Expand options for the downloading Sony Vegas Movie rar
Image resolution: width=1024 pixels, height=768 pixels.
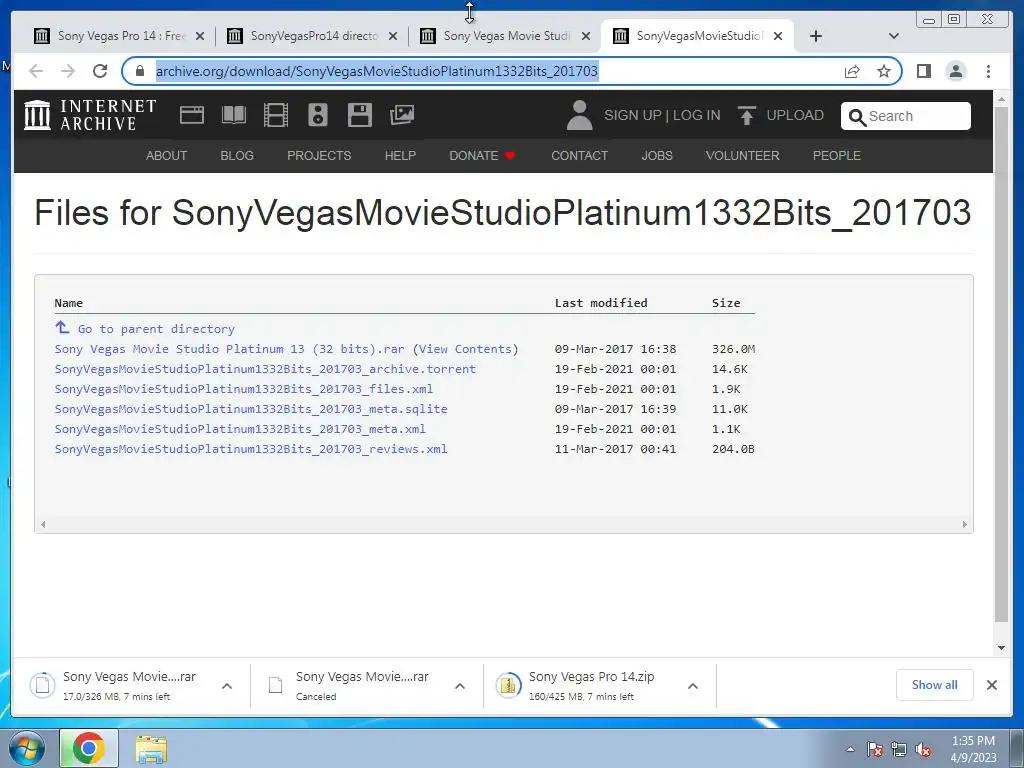[x=227, y=686]
